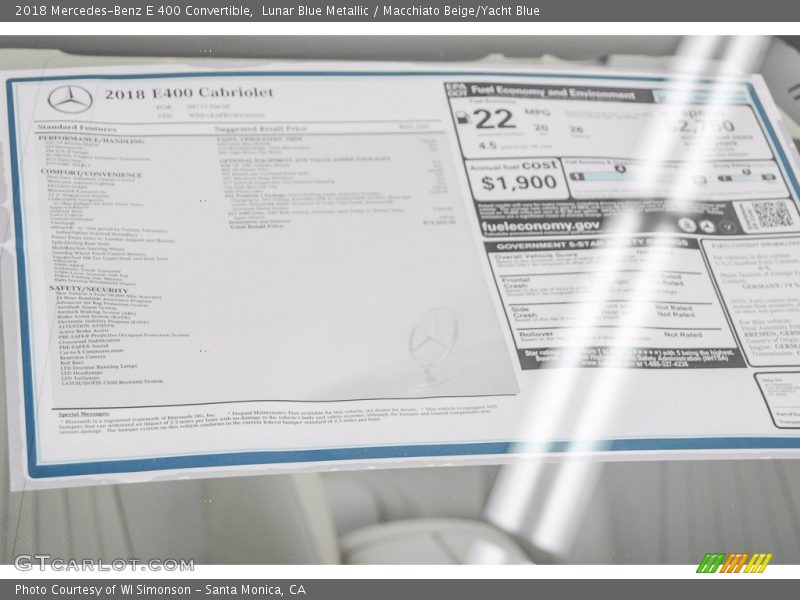Image resolution: width=800 pixels, height=600 pixels.
Task: Click the "Special Messages" label
Action: point(84,414)
